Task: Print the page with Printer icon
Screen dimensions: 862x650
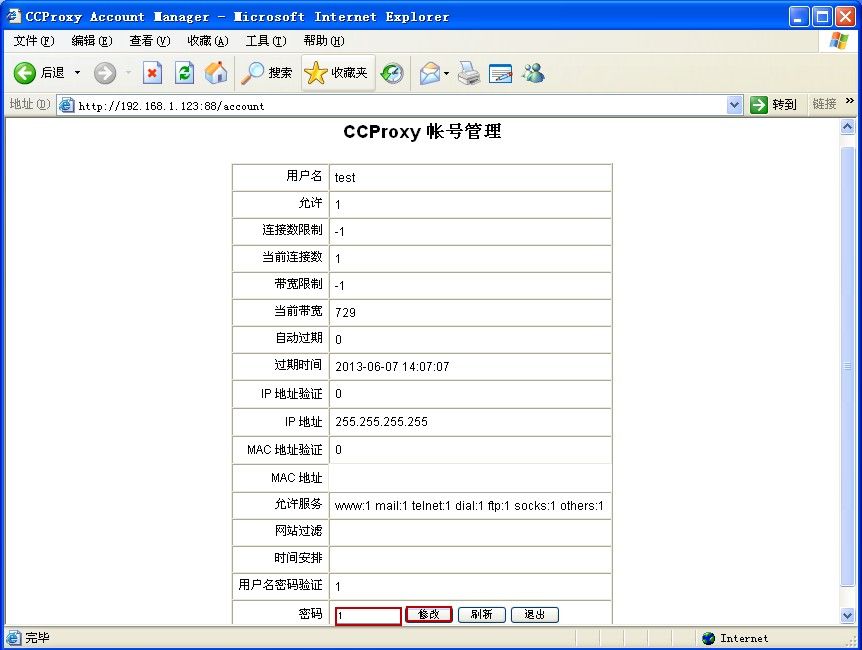Action: pos(469,73)
